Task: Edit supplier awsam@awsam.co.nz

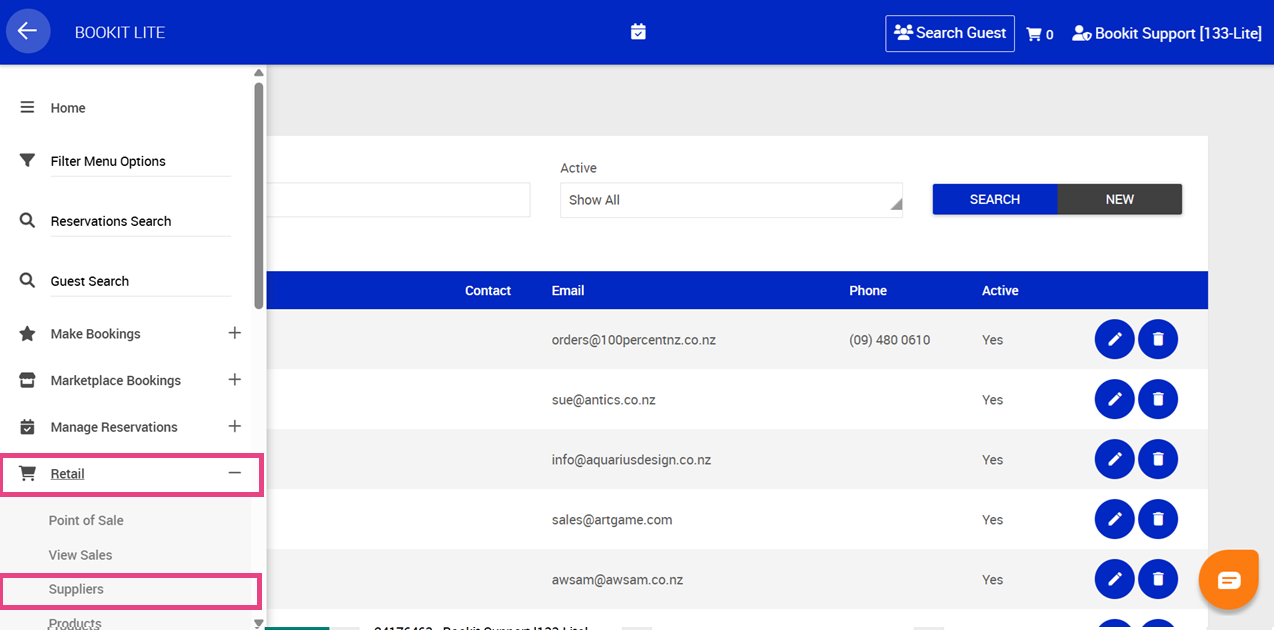Action: [x=1115, y=579]
